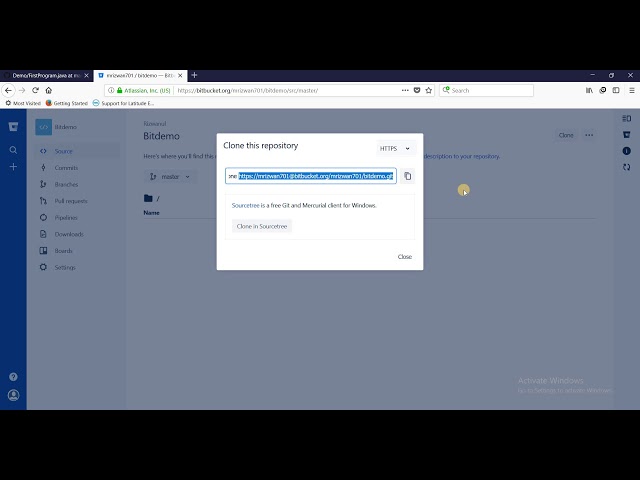Screen dimensions: 640x480
Task: Click the address bar URL
Action: point(247,91)
